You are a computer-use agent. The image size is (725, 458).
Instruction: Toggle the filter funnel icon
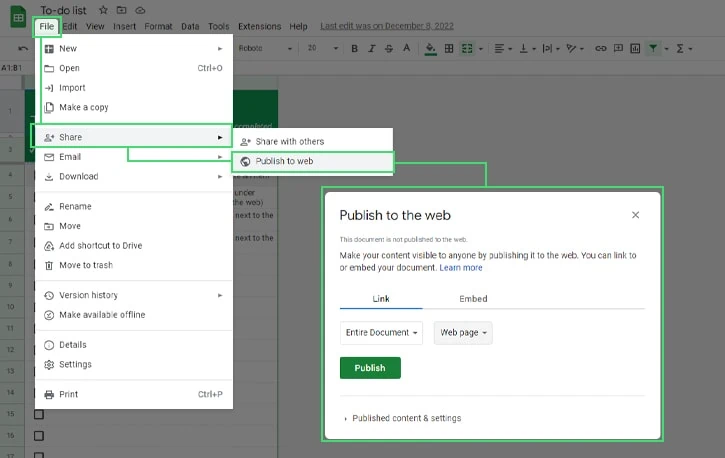tap(653, 48)
